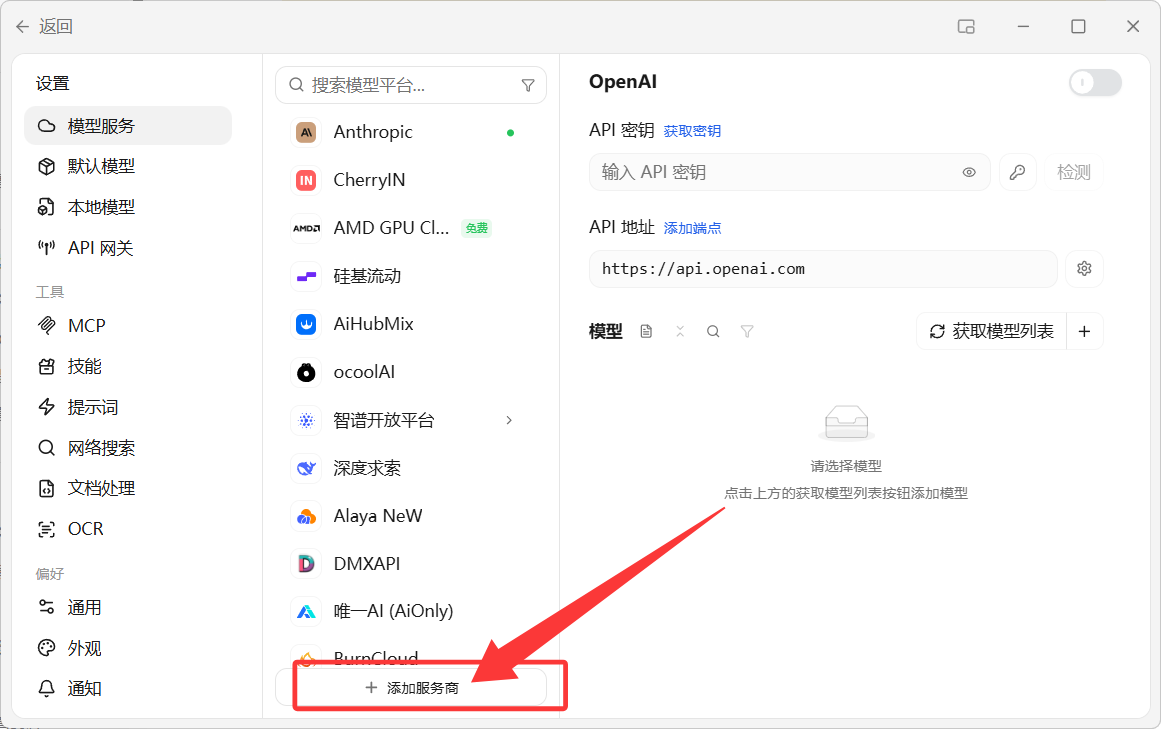Click the back arrow icon

pos(22,27)
